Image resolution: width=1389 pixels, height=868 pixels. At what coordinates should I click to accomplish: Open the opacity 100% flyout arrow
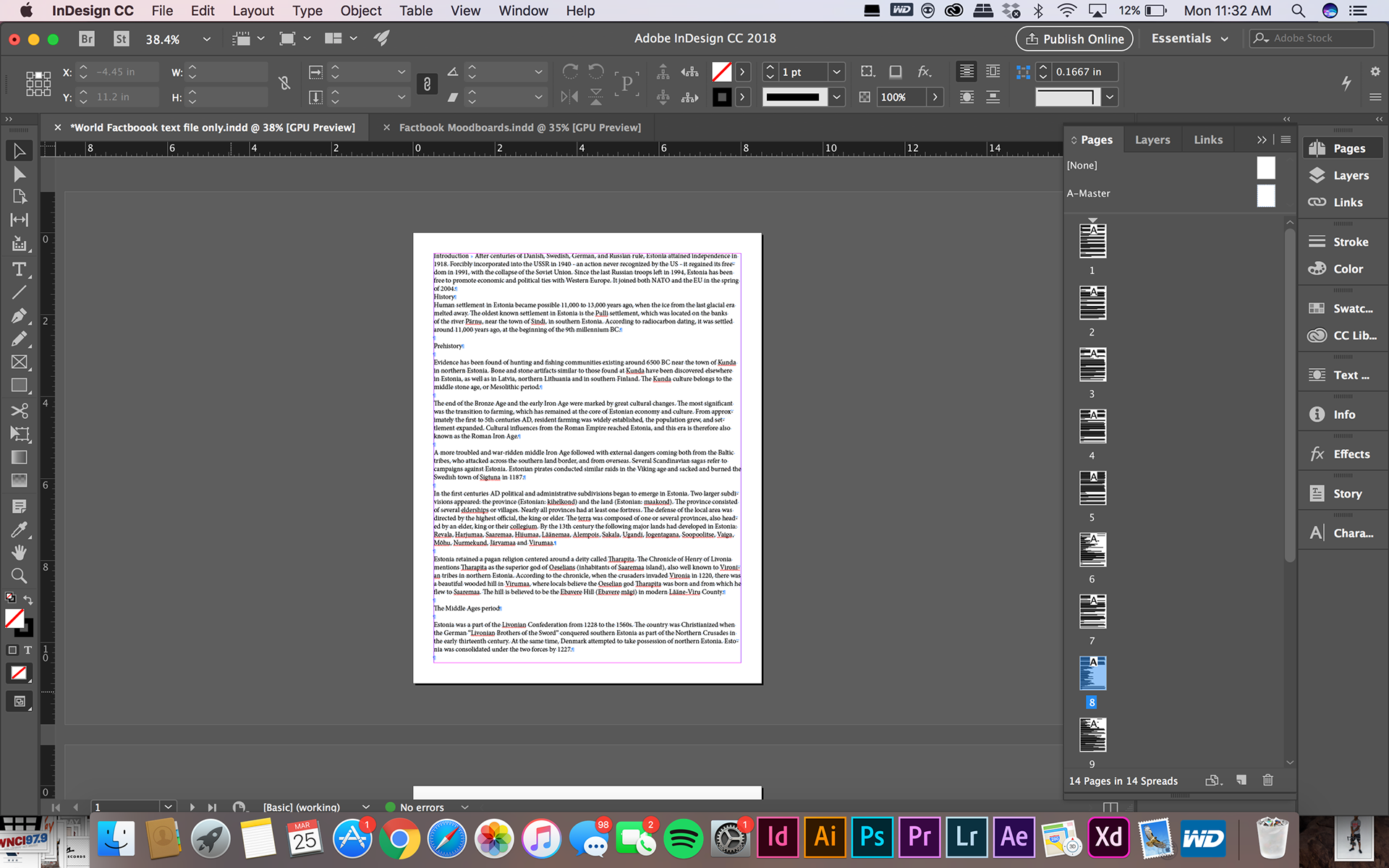pos(935,97)
